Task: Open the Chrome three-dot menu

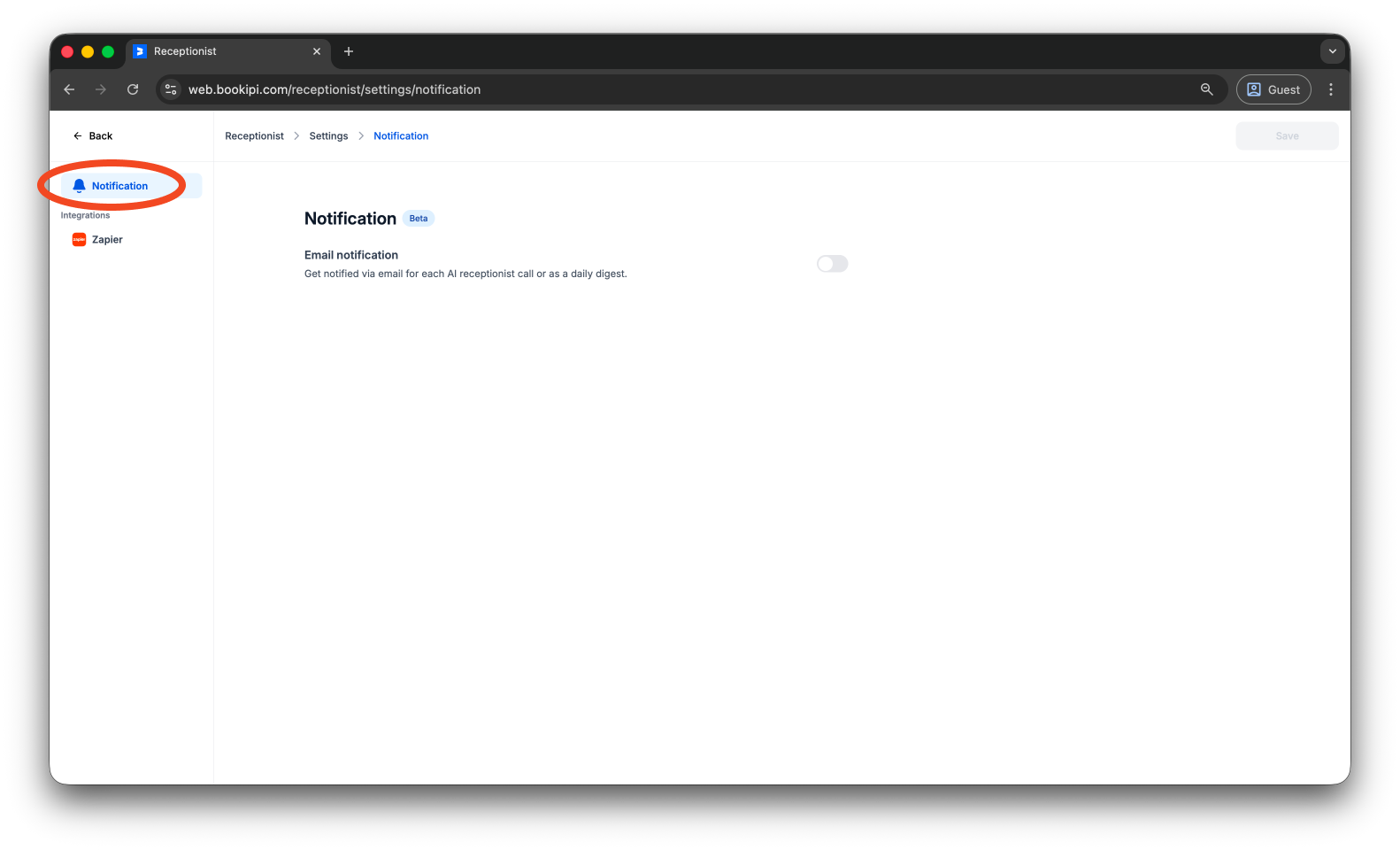Action: point(1331,89)
